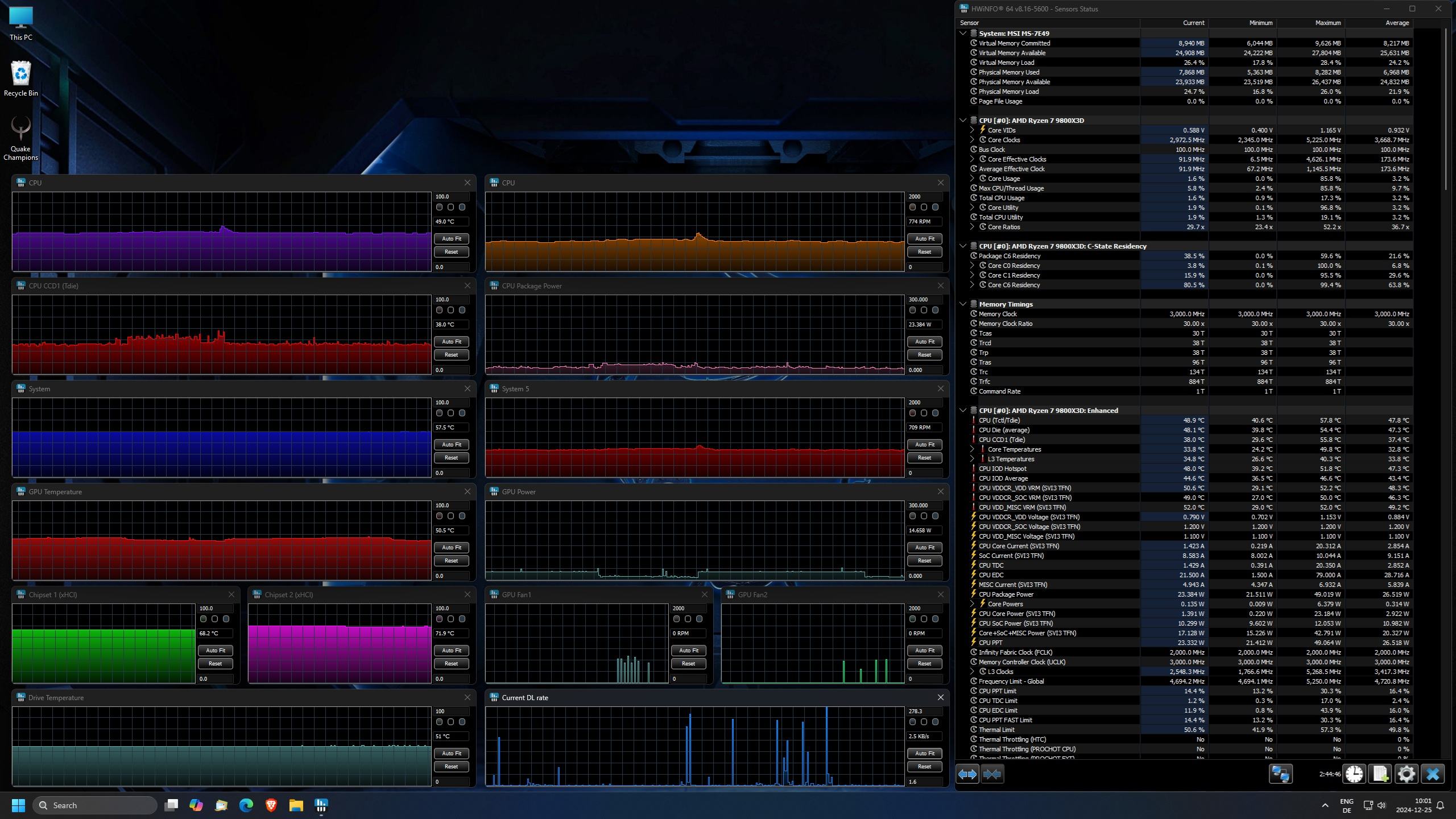
Task: Click the blue X close-sensors button in HWiNFO toolbar
Action: tap(1432, 774)
